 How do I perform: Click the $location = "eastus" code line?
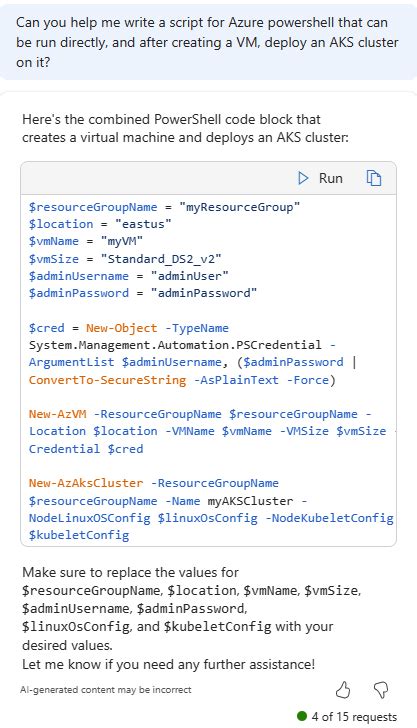tap(100, 224)
